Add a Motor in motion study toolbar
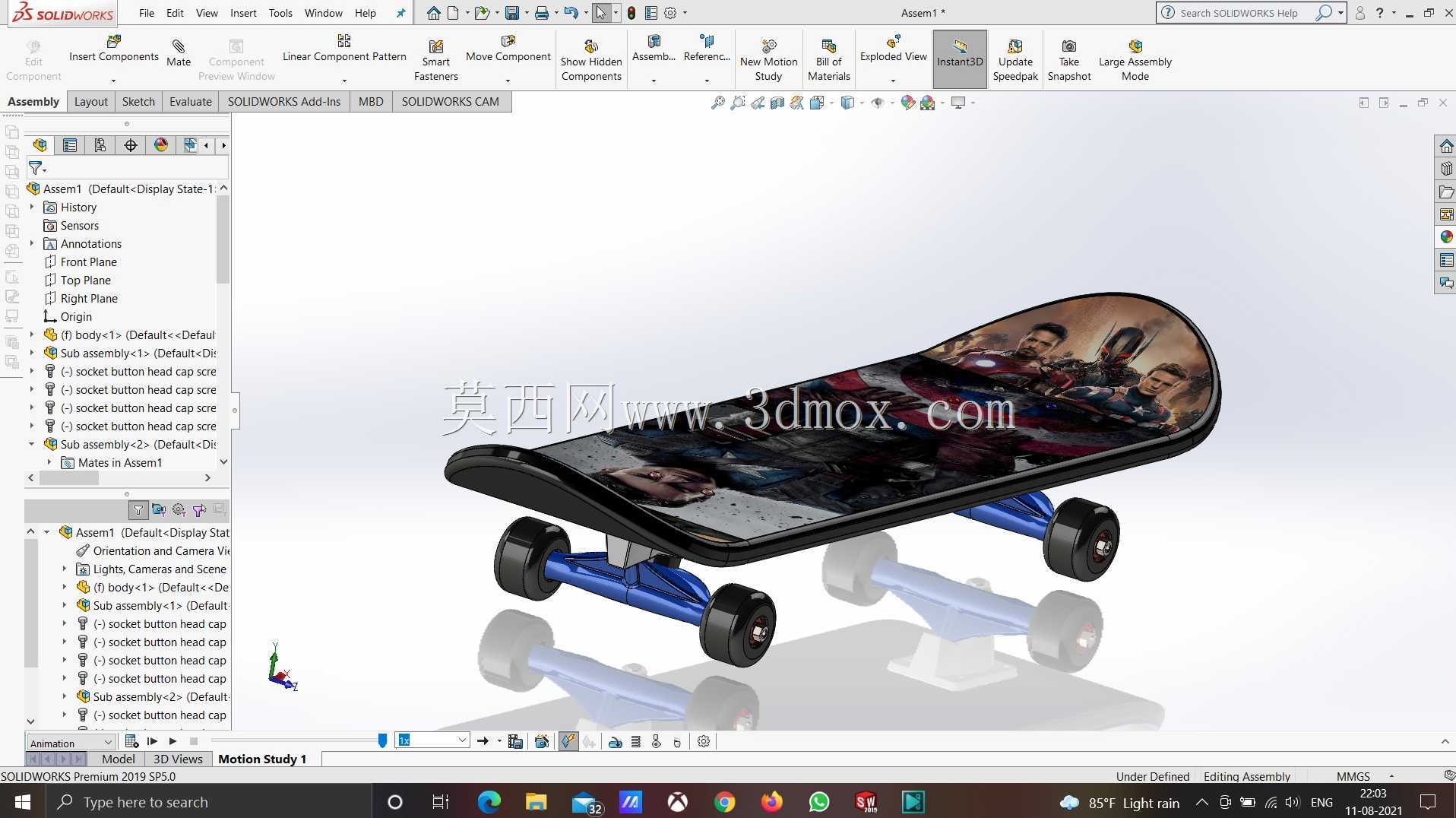The height and width of the screenshot is (818, 1456). tap(616, 741)
